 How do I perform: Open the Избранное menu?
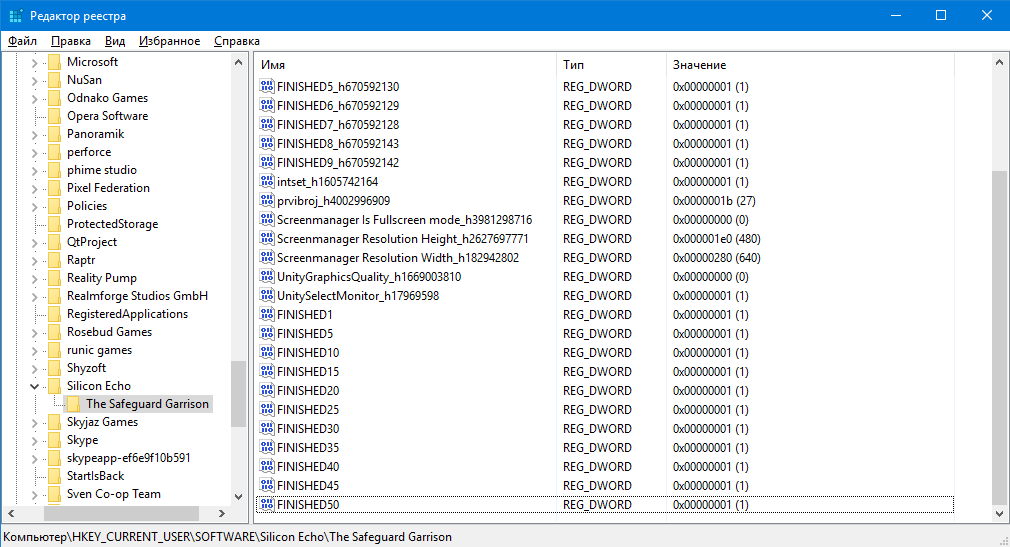coord(169,41)
